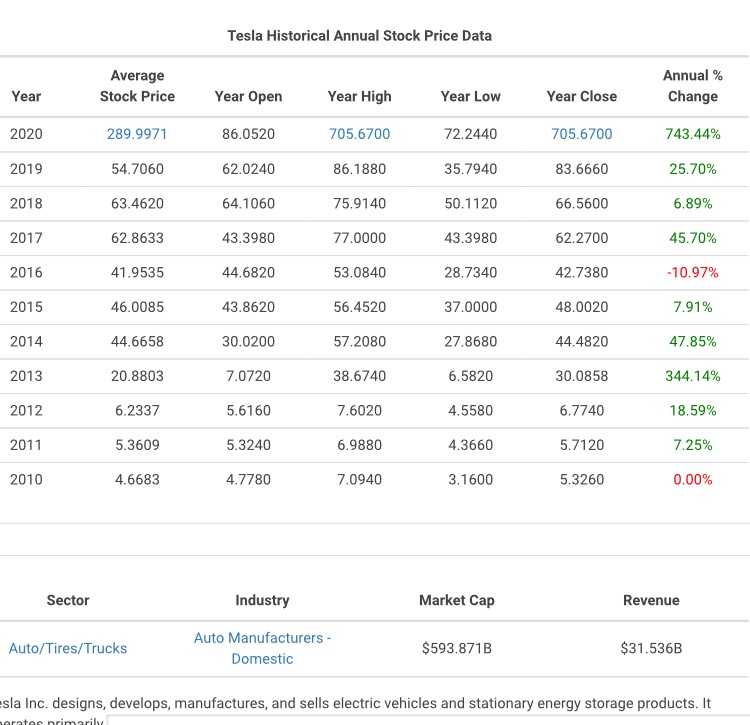Open the Auto Manufacturers - Domestic industry link
750x725 pixels.
[x=262, y=648]
